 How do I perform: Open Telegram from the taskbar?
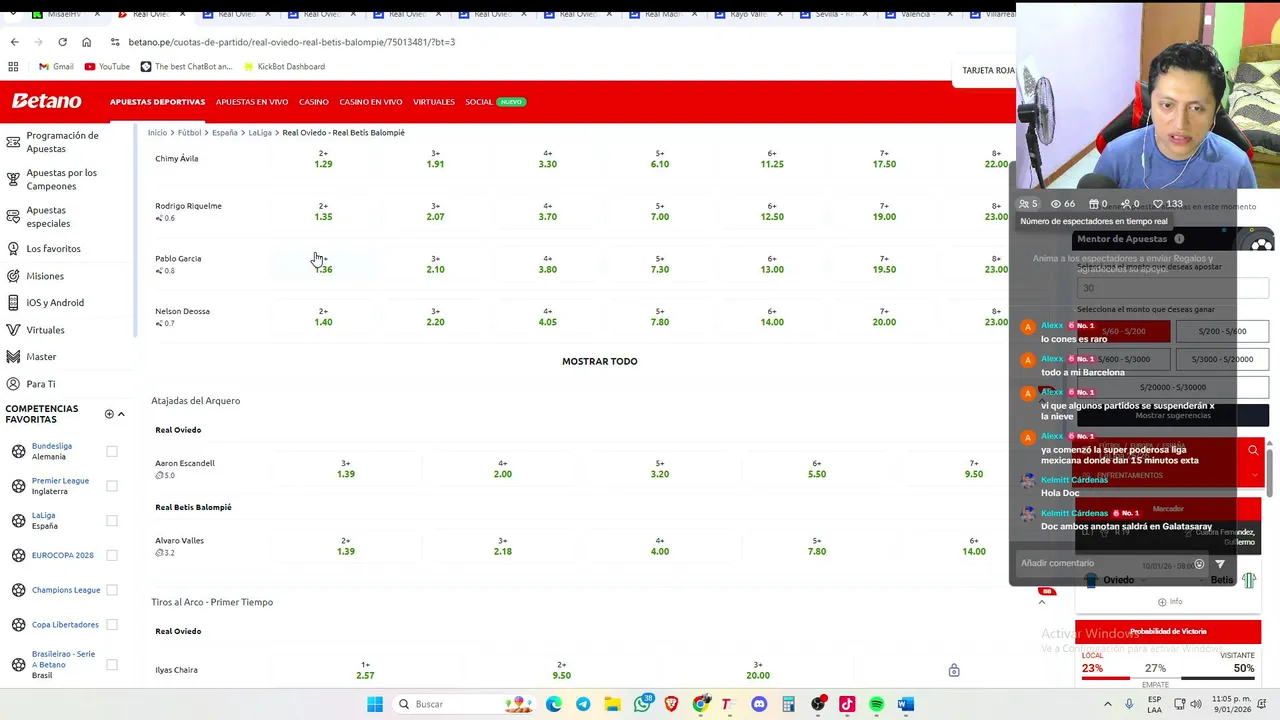[x=583, y=704]
